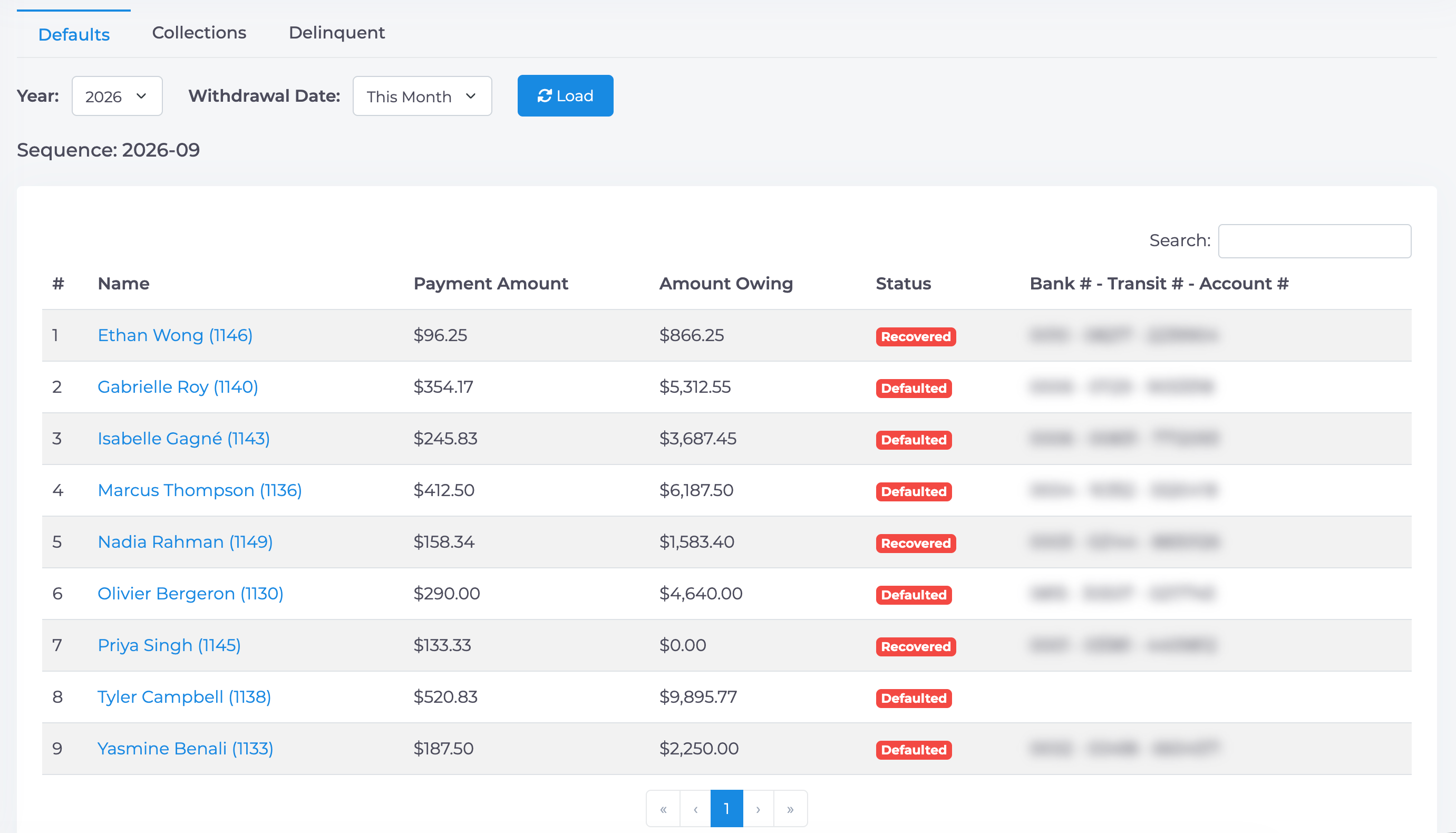This screenshot has height=833, width=1456.
Task: Click the $0.00 amount owing cell
Action: click(x=682, y=645)
